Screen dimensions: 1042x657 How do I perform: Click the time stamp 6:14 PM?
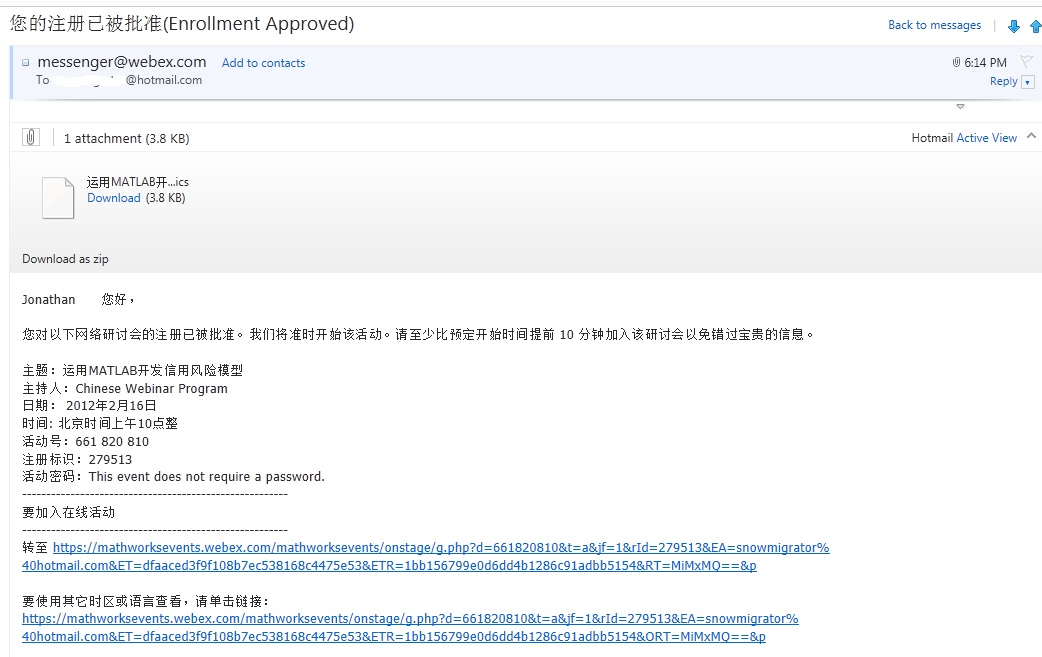(x=986, y=62)
